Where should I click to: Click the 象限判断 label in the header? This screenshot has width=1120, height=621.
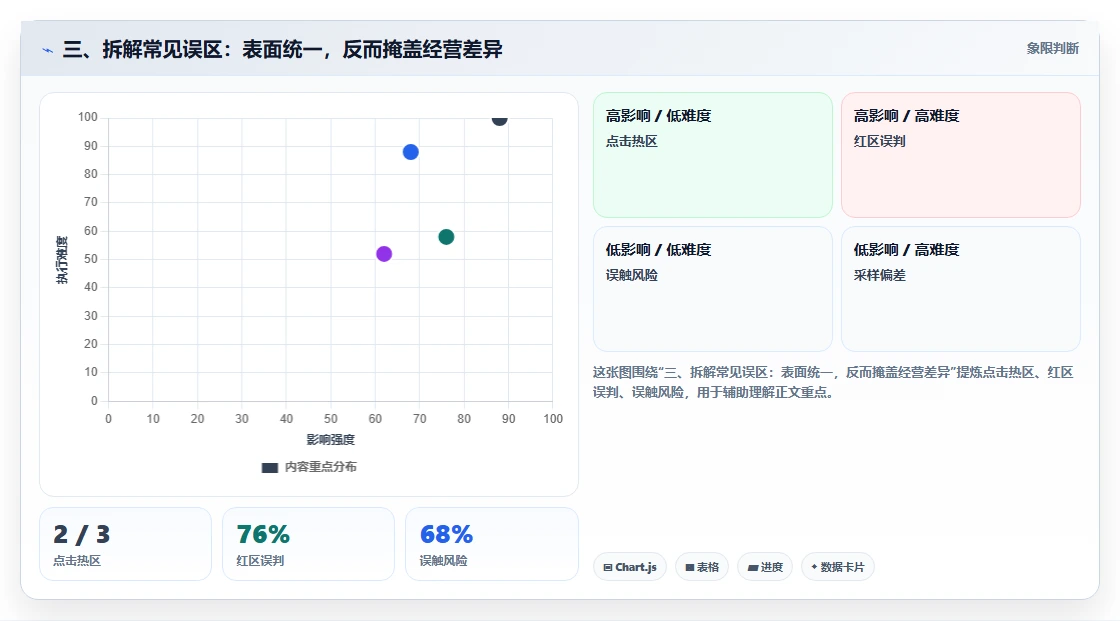[1052, 49]
